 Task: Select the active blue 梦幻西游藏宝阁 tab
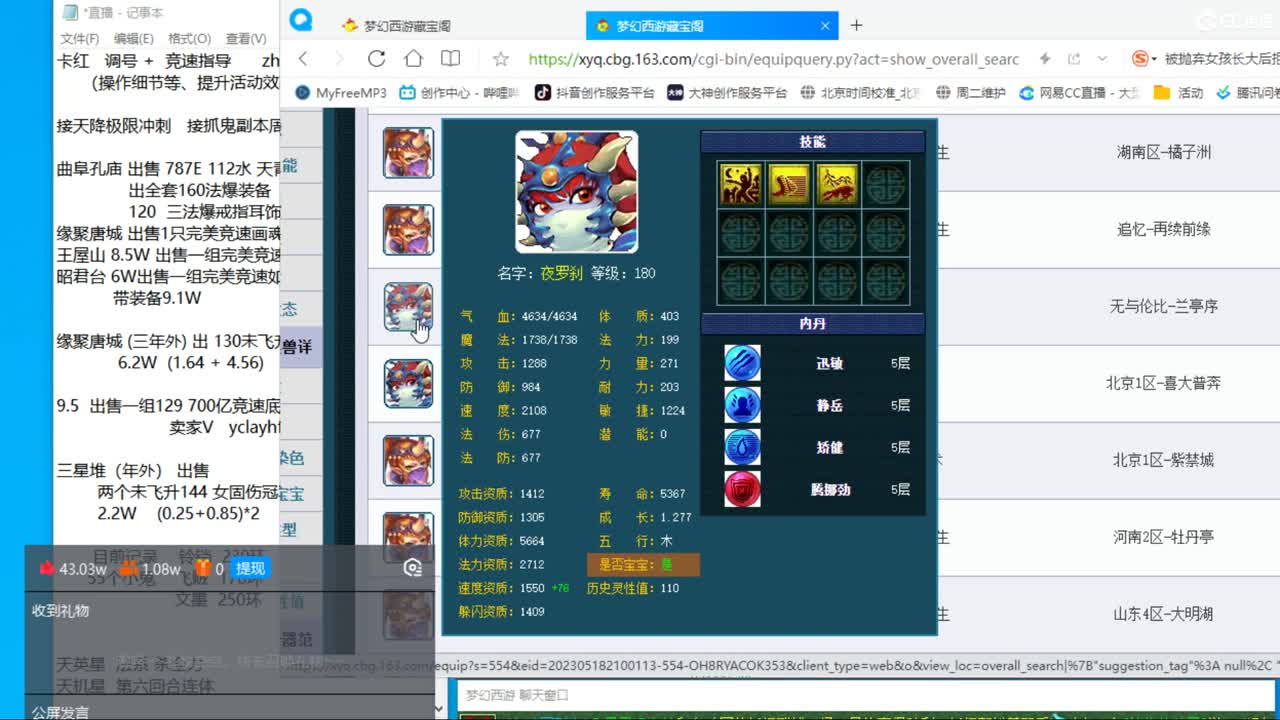(712, 26)
